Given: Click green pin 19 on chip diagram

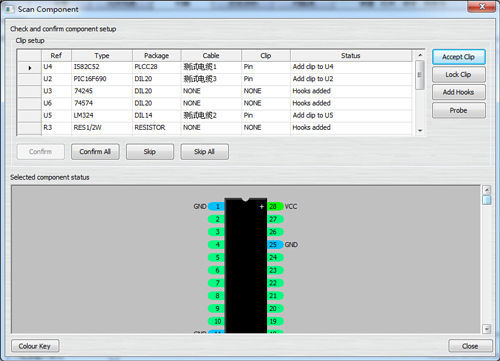Looking at the screenshot, I should pos(275,321).
